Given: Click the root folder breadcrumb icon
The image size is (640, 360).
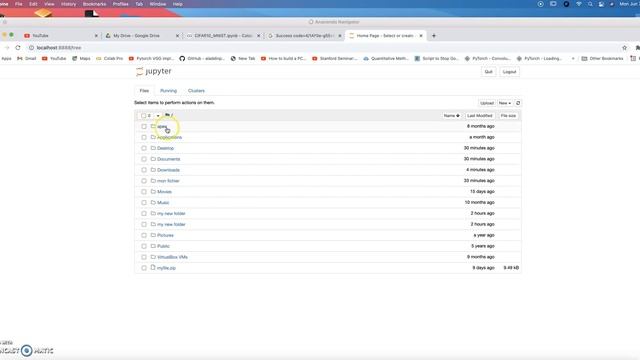Looking at the screenshot, I should [167, 115].
